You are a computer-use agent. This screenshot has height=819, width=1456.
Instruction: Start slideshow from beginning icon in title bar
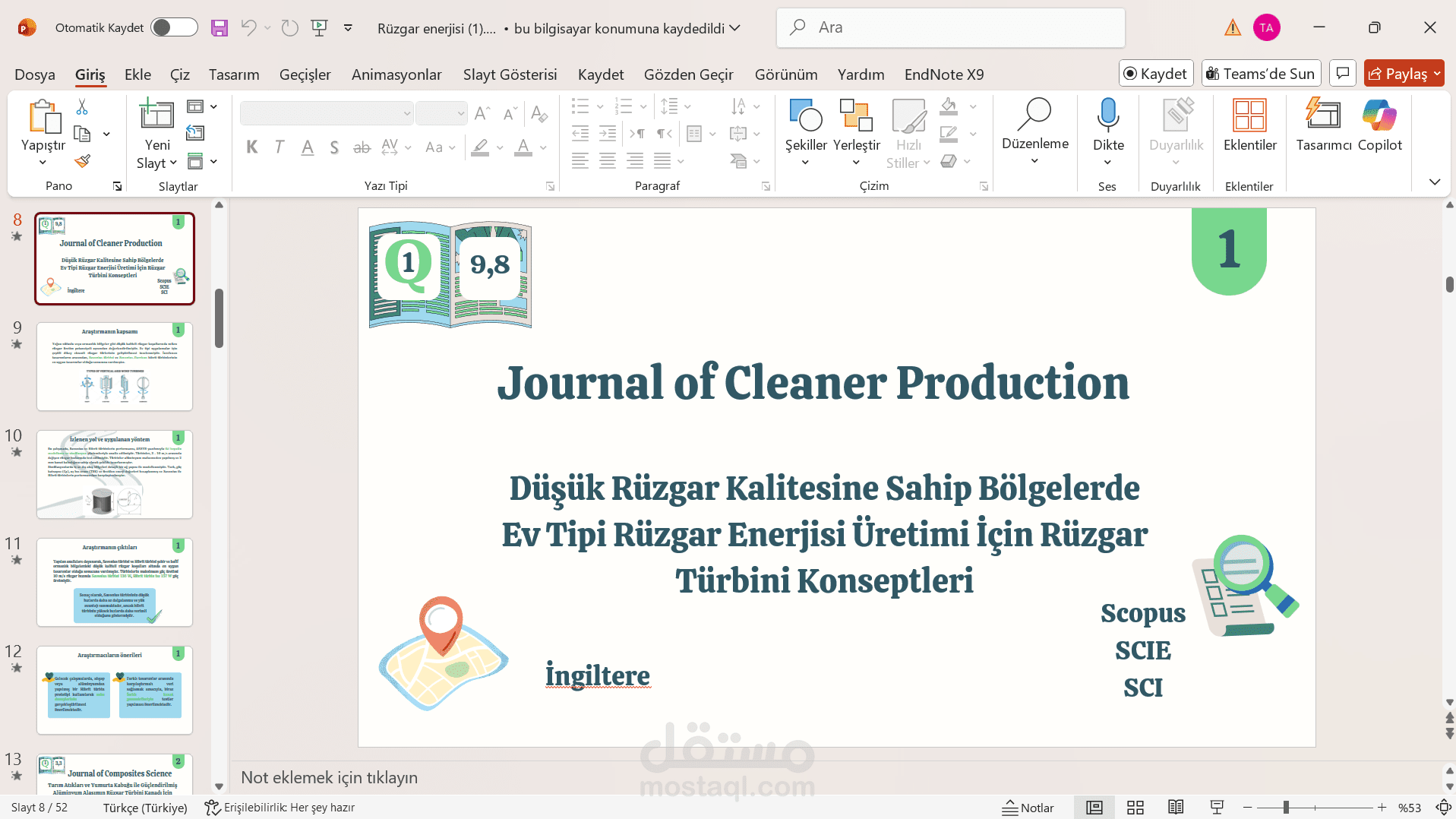point(320,28)
